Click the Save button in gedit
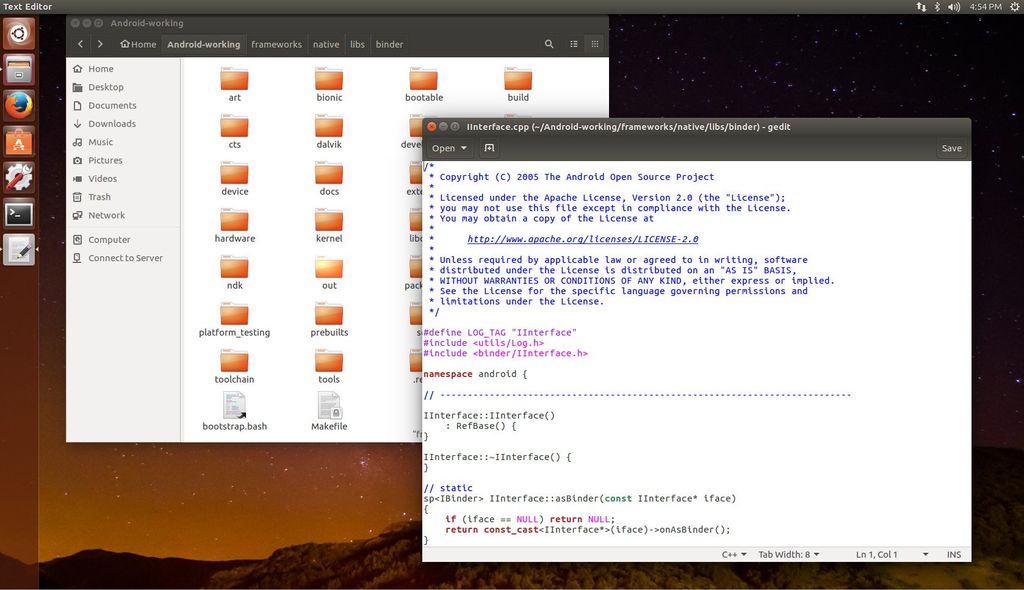Viewport: 1024px width, 590px height. tap(951, 148)
